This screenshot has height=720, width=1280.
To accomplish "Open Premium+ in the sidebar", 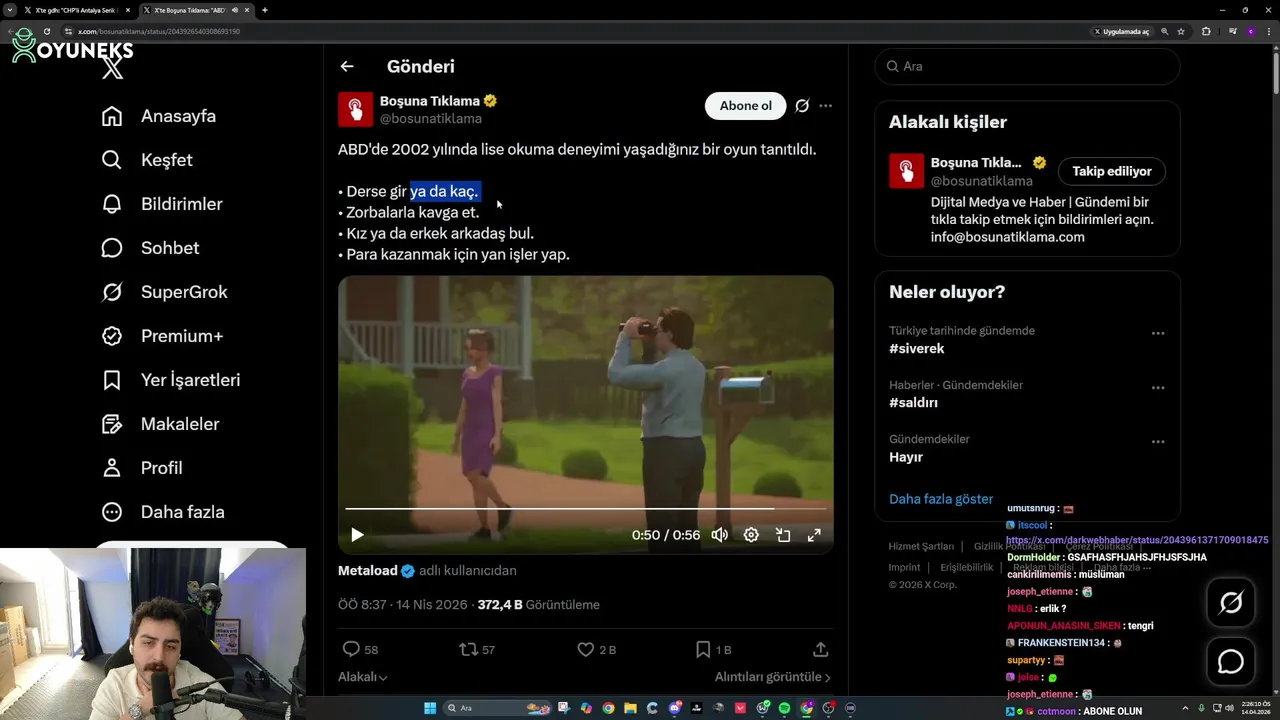I will click(x=162, y=336).
